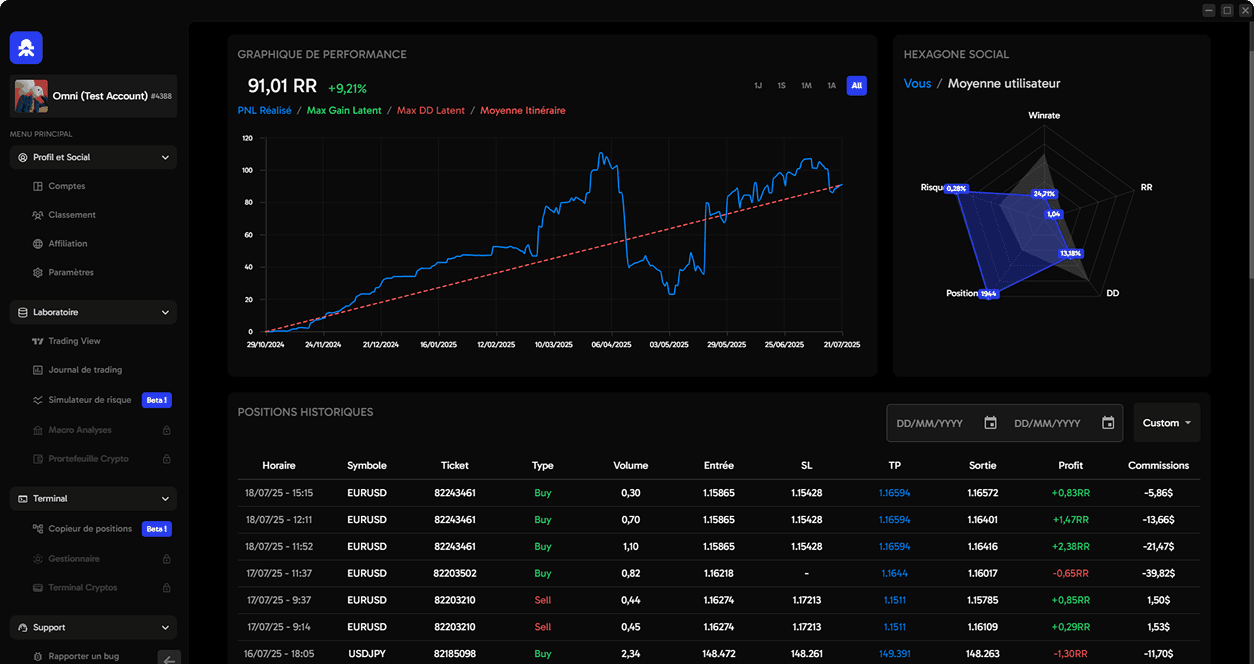This screenshot has height=664, width=1254.
Task: Select the 1M chart timeframe
Action: pyautogui.click(x=806, y=86)
